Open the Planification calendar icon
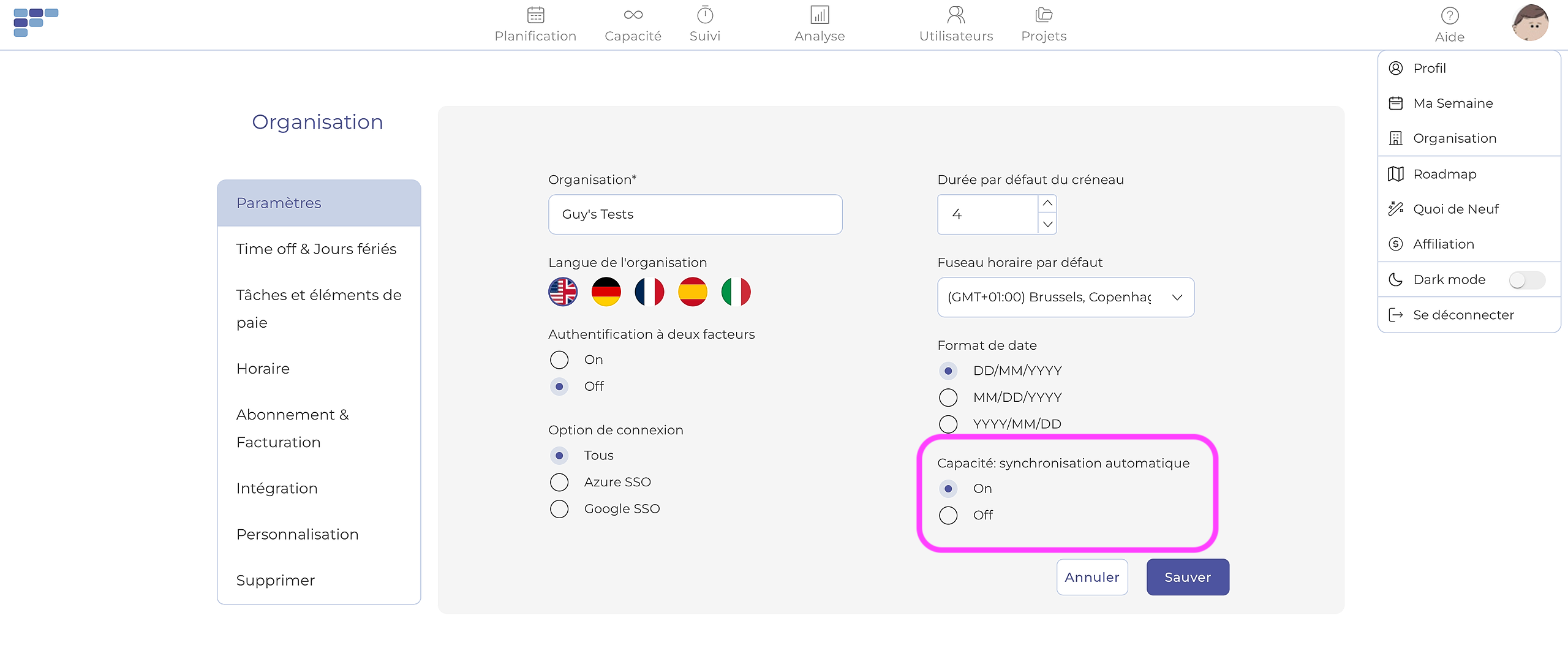The image size is (1568, 648). 535,15
